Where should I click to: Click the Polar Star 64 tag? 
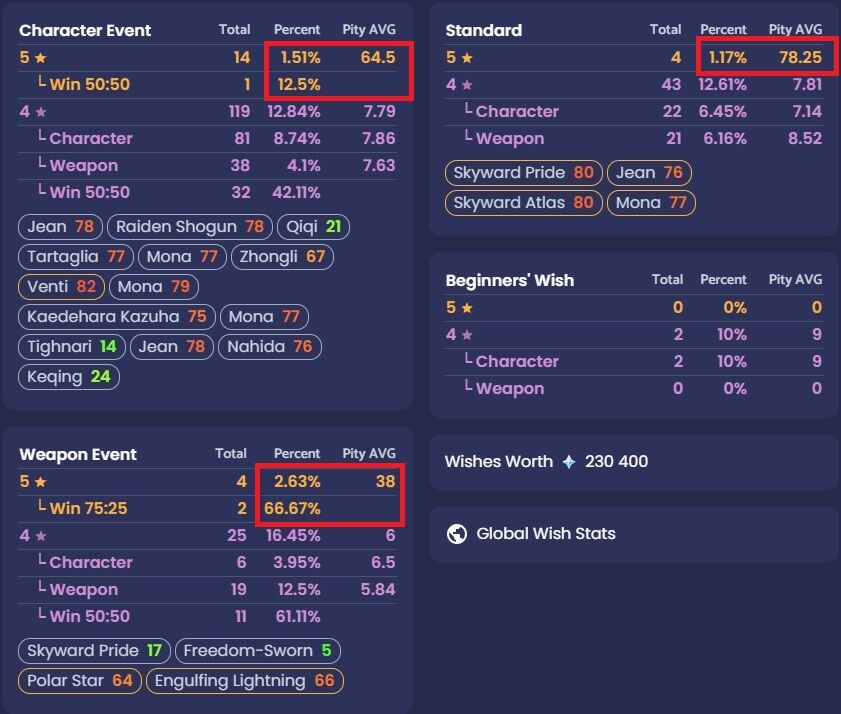point(80,681)
